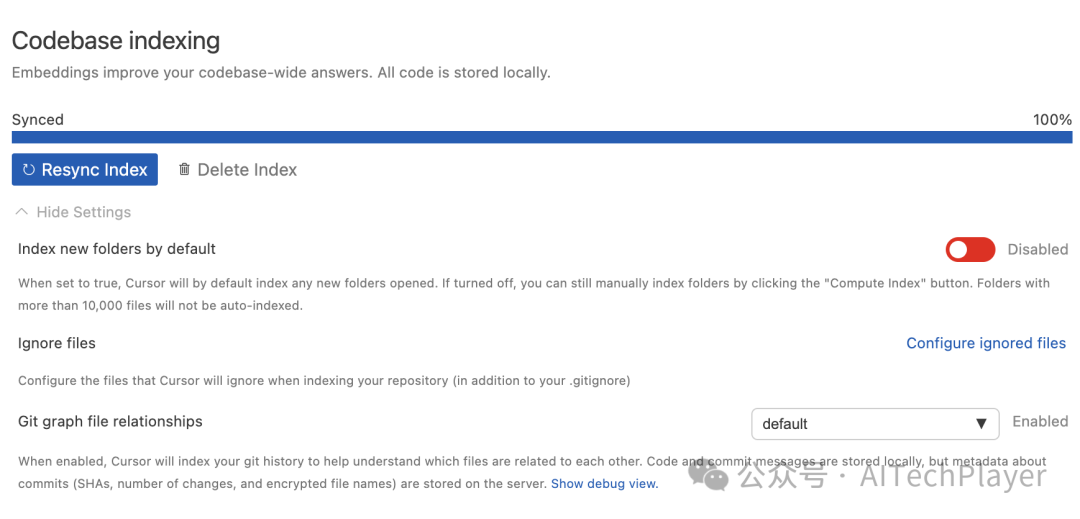The width and height of the screenshot is (1080, 519).
Task: Click the upward chevron beside Hide Settings
Action: pos(22,212)
